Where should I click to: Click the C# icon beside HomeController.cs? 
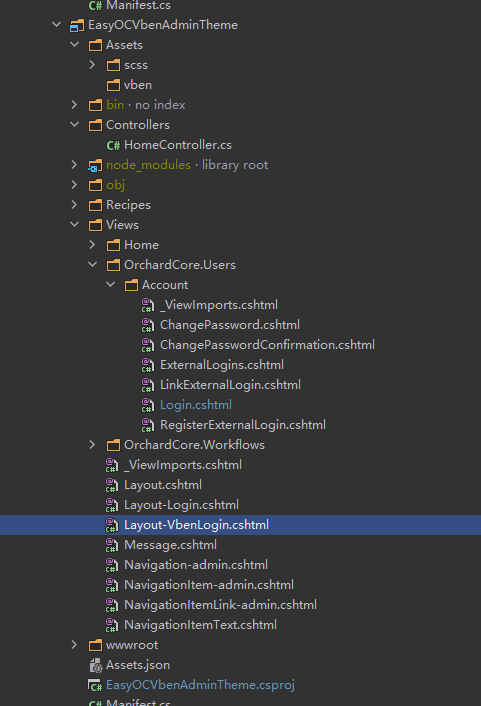113,145
